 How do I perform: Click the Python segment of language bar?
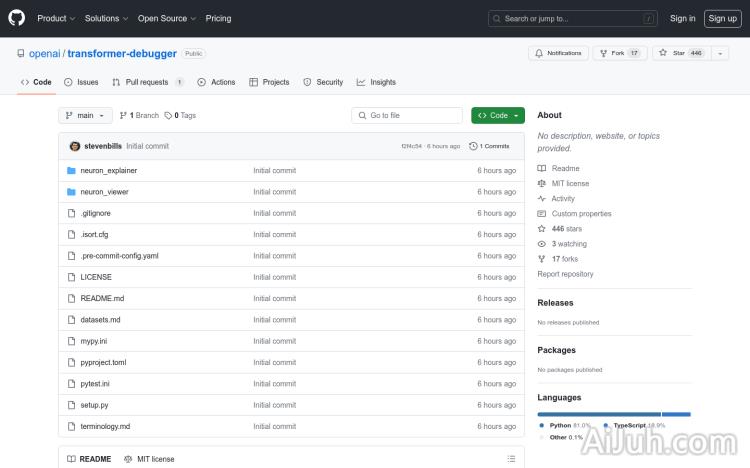(599, 414)
